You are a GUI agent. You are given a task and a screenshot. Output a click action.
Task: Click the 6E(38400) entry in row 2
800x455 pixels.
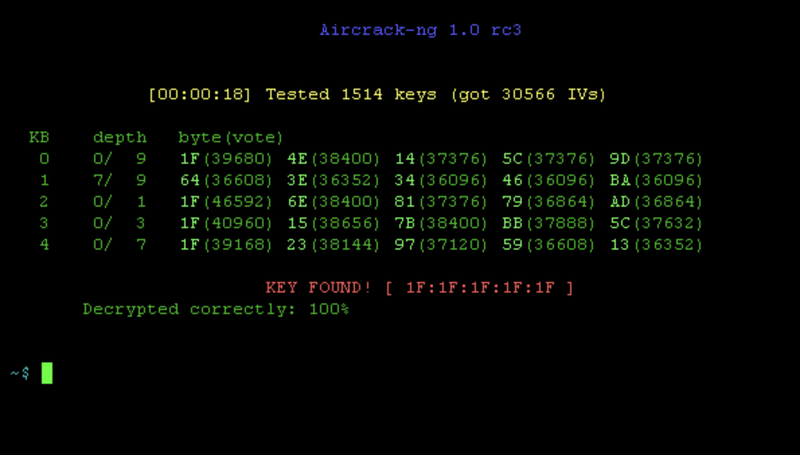[334, 201]
